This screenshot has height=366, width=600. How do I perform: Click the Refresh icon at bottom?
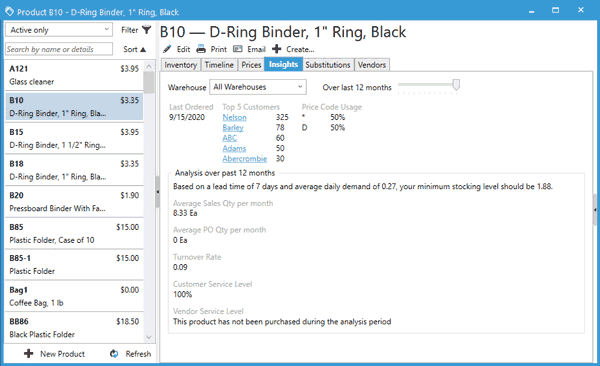point(114,353)
